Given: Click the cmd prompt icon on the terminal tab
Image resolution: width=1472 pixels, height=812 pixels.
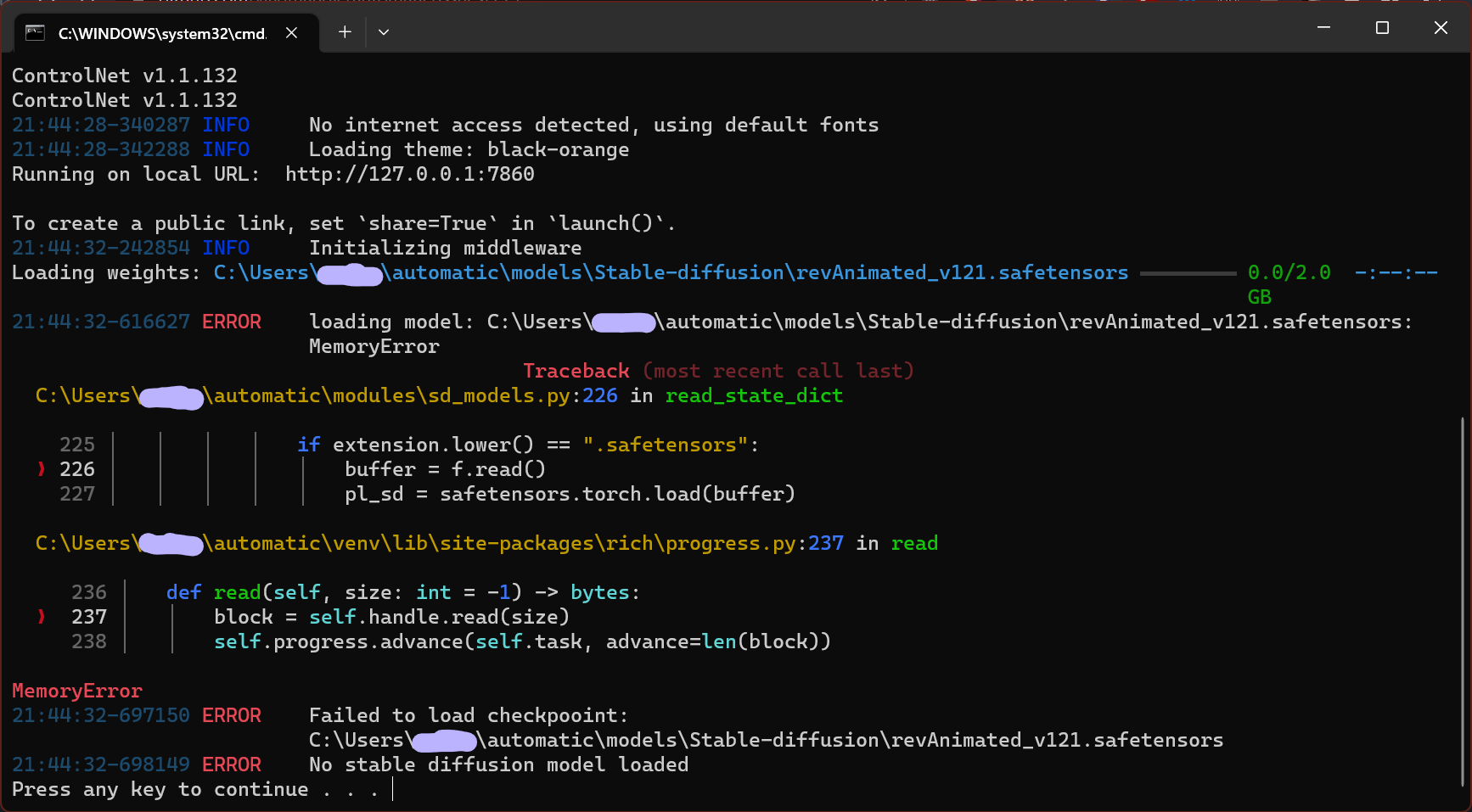Looking at the screenshot, I should [x=34, y=33].
